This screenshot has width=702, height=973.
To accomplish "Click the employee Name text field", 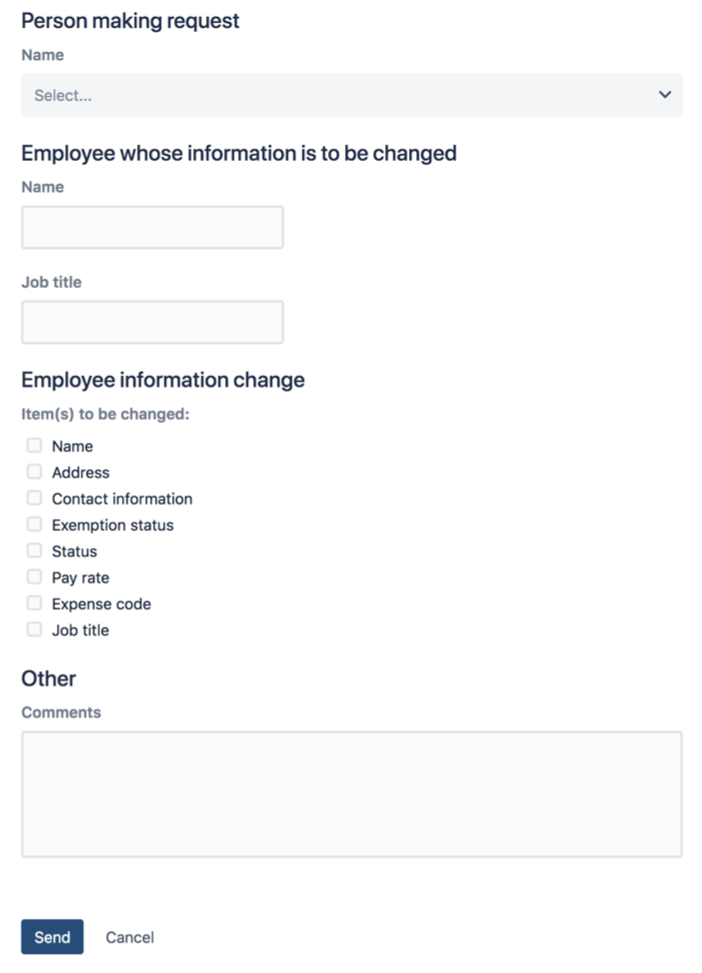I will [151, 227].
